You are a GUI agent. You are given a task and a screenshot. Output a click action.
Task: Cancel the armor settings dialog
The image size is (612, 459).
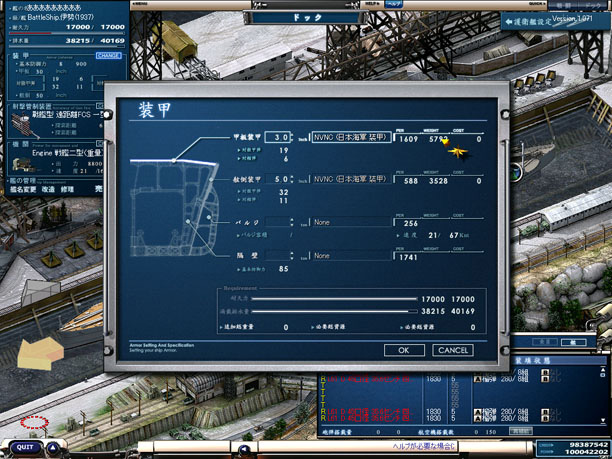[453, 350]
